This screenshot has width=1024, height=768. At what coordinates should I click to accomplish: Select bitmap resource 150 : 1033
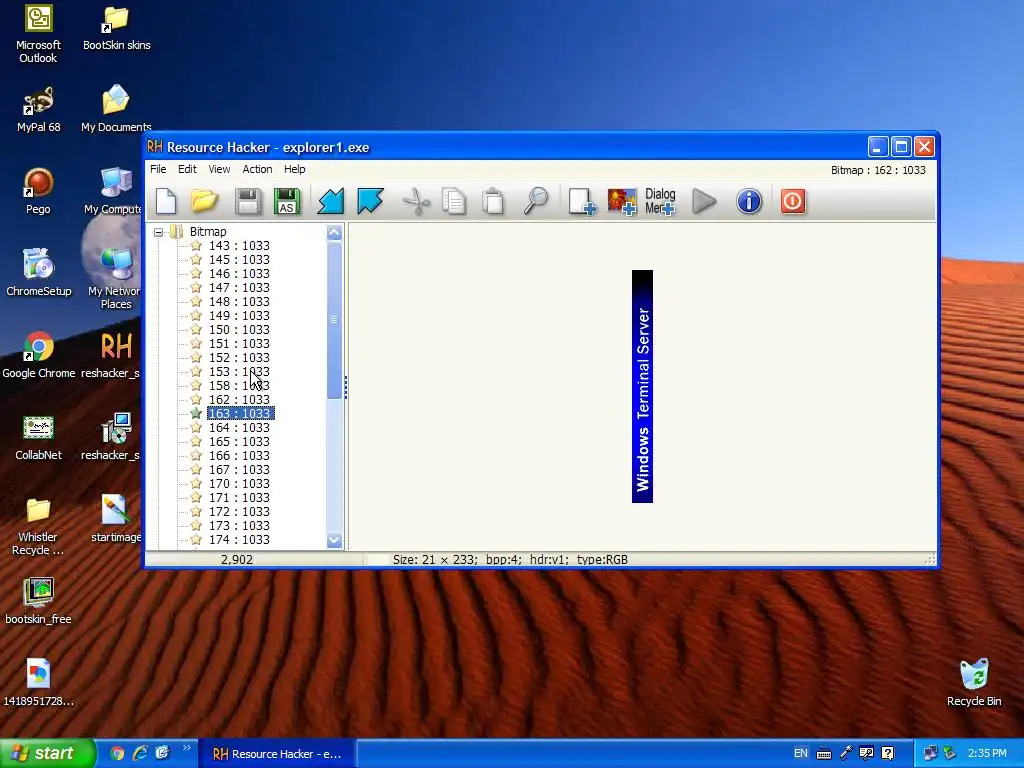click(x=239, y=330)
